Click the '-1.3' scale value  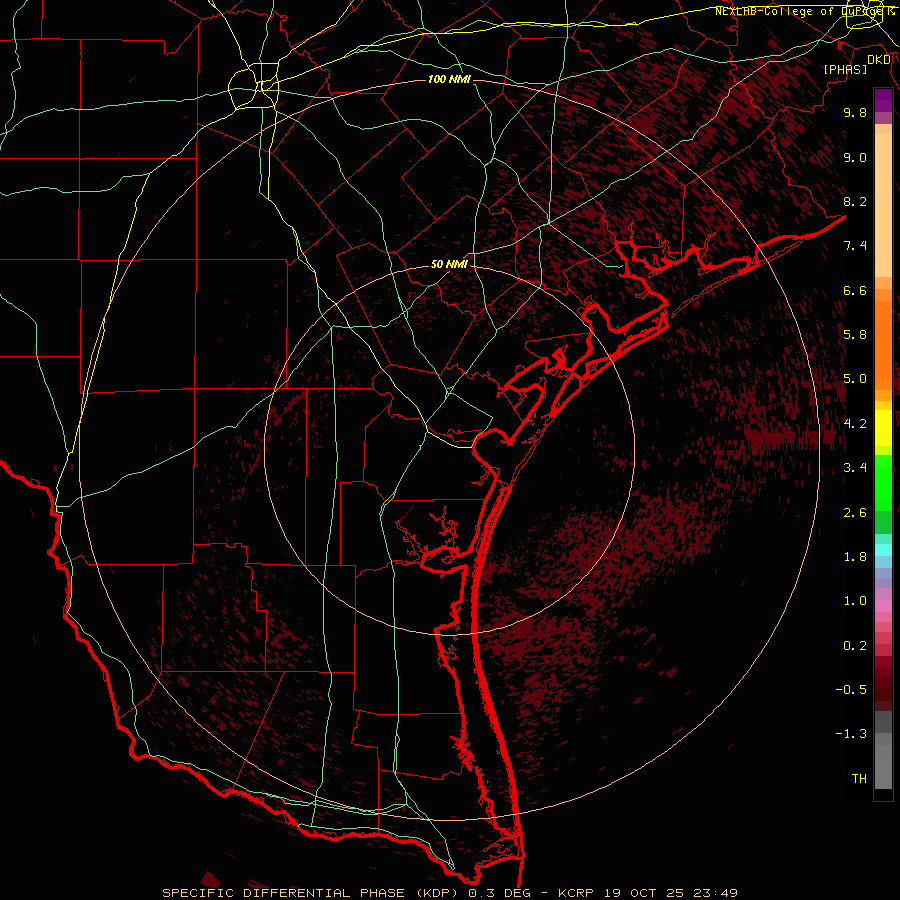pos(851,734)
